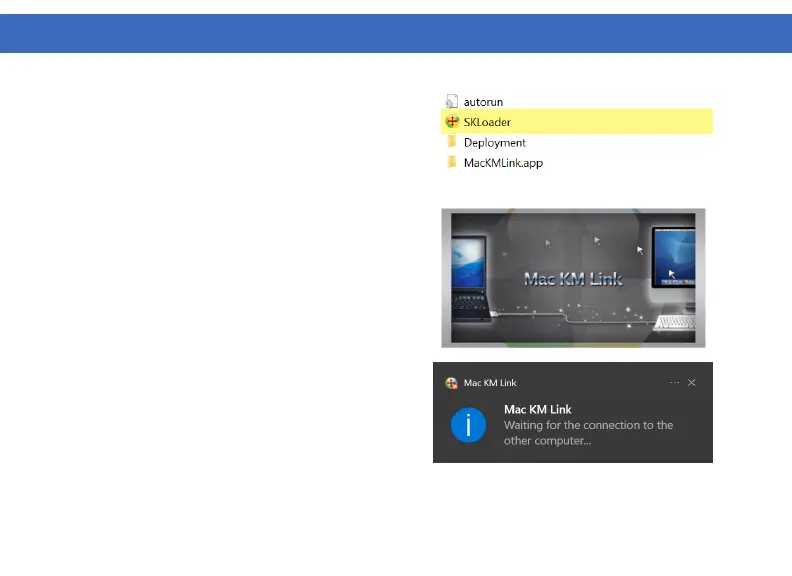Screen dimensions: 792x576
Task: Select the highlighted SKLoader file name
Action: 487,122
